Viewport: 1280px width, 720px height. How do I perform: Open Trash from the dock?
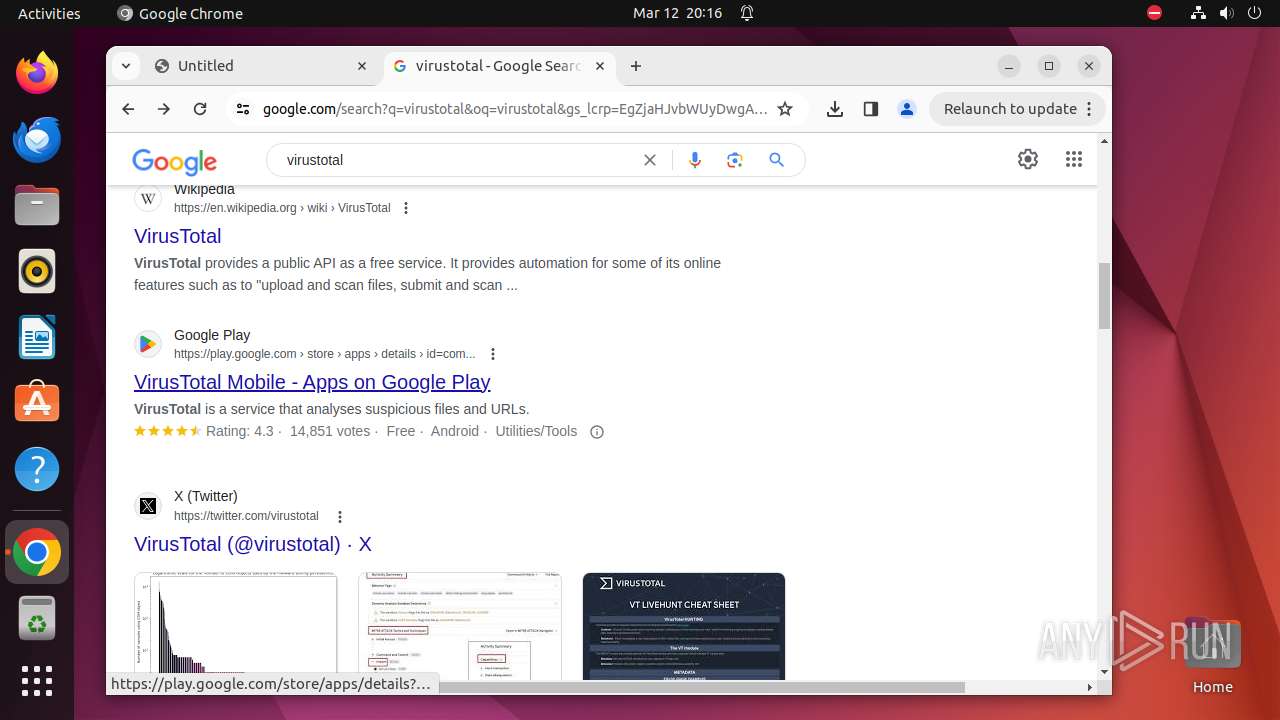(x=37, y=617)
